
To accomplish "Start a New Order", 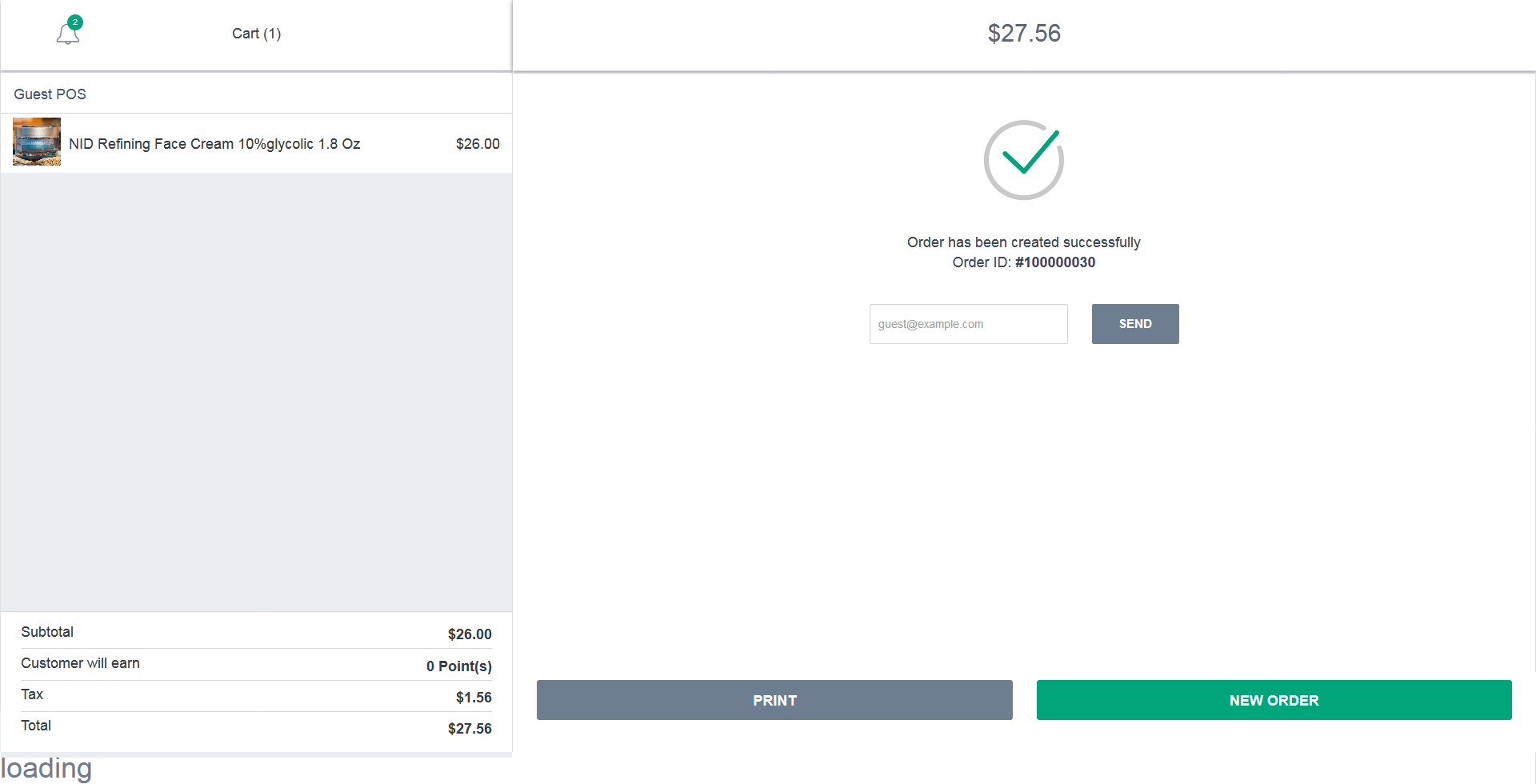I will tap(1274, 700).
